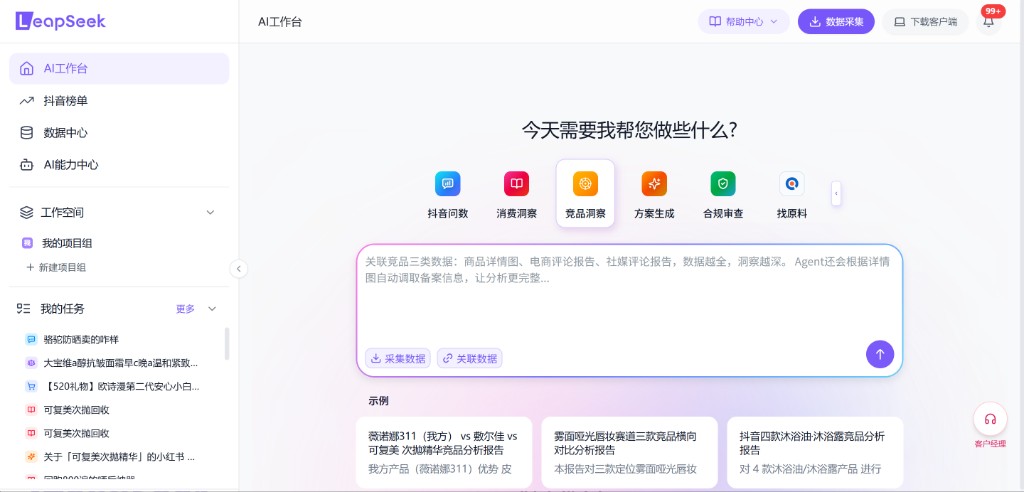Click the 关联数据 chip

tap(470, 358)
